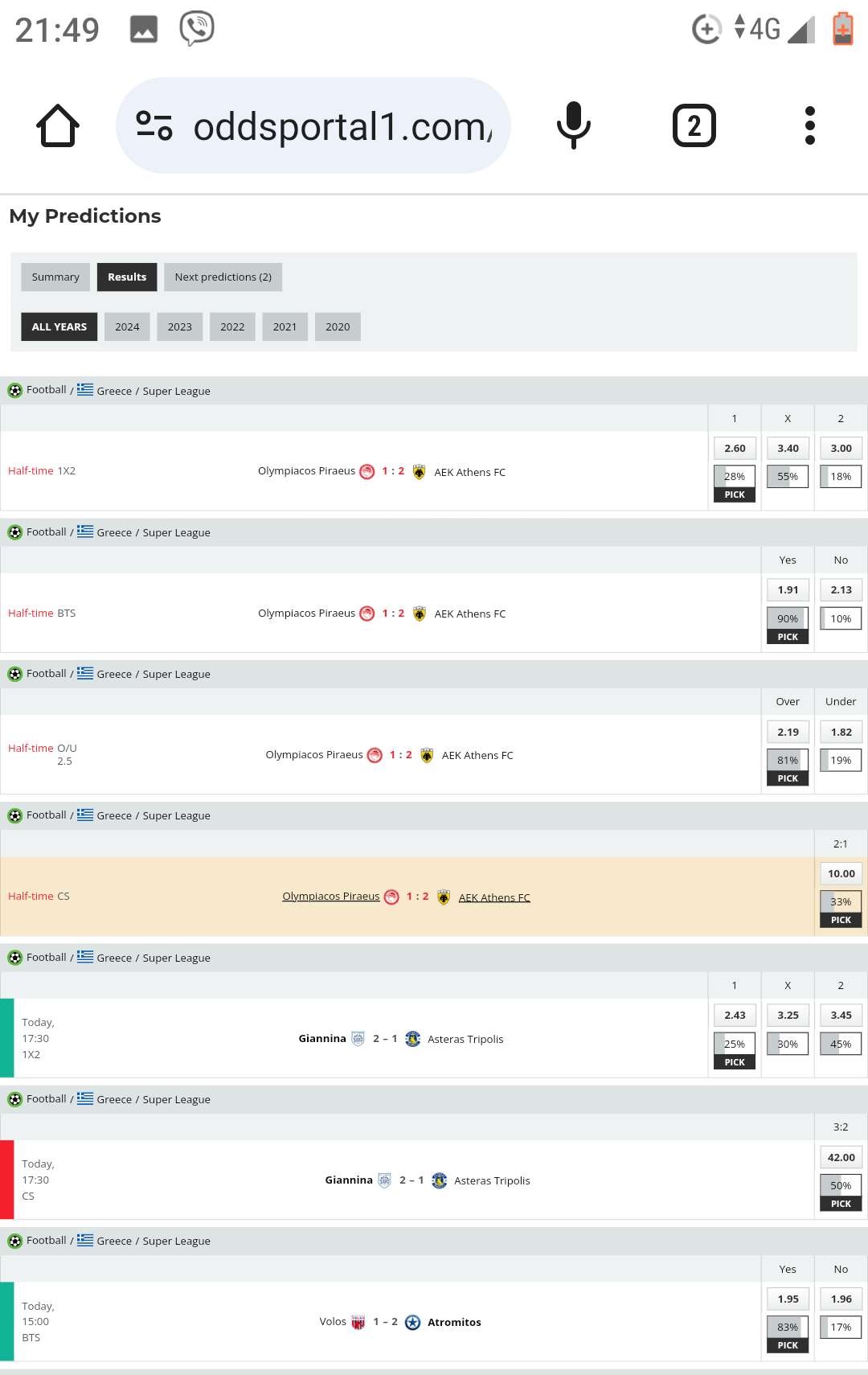Screen dimensions: 868x1375
Task: Open the tab switcher showing 2 tabs
Action: coord(694,126)
